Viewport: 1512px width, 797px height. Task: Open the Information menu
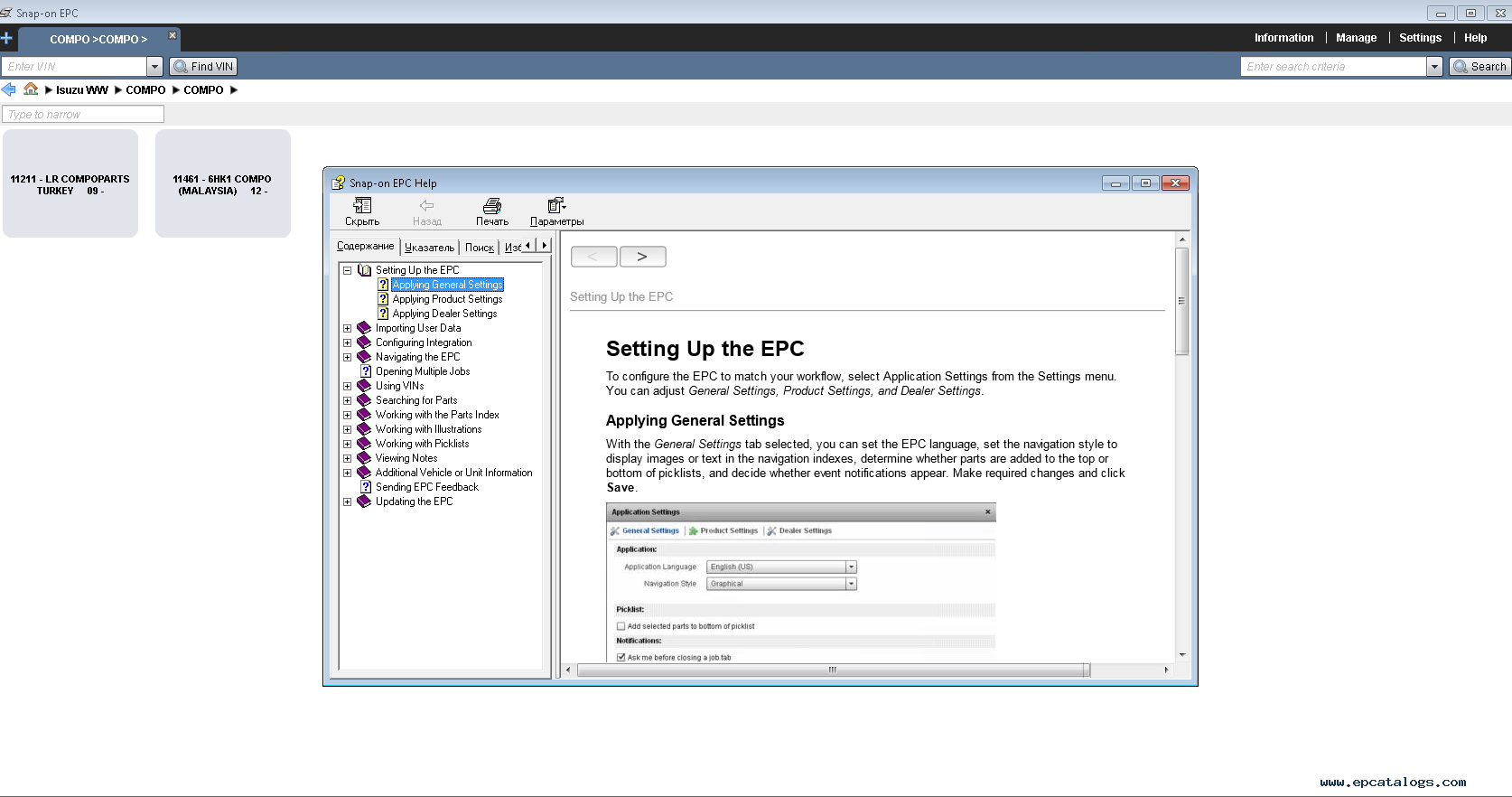(1283, 38)
